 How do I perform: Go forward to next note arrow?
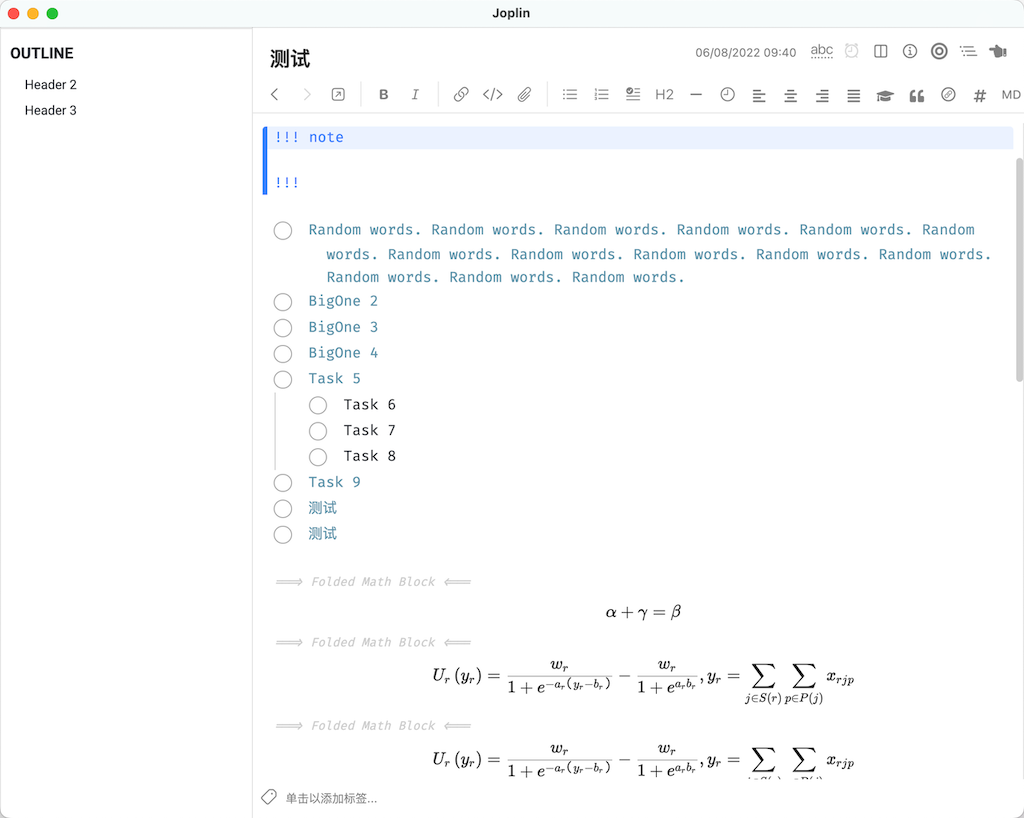(x=306, y=95)
